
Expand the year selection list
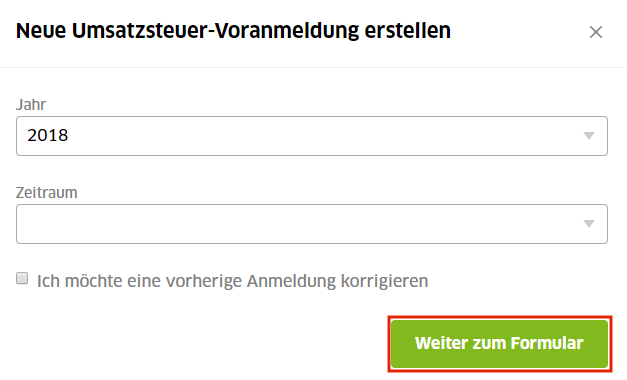(x=312, y=136)
